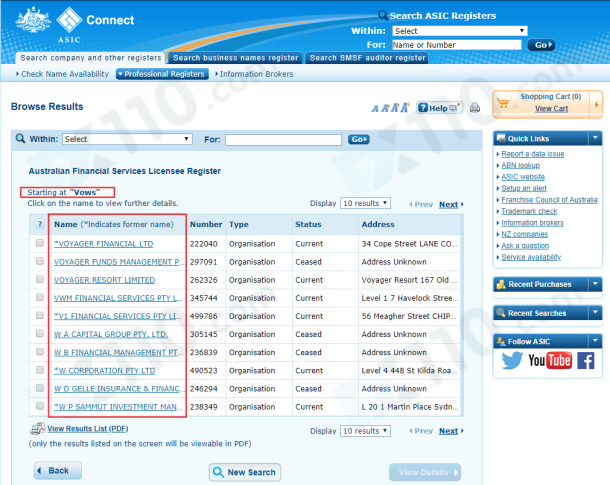
Task: Open Trademark check link
Action: click(529, 211)
